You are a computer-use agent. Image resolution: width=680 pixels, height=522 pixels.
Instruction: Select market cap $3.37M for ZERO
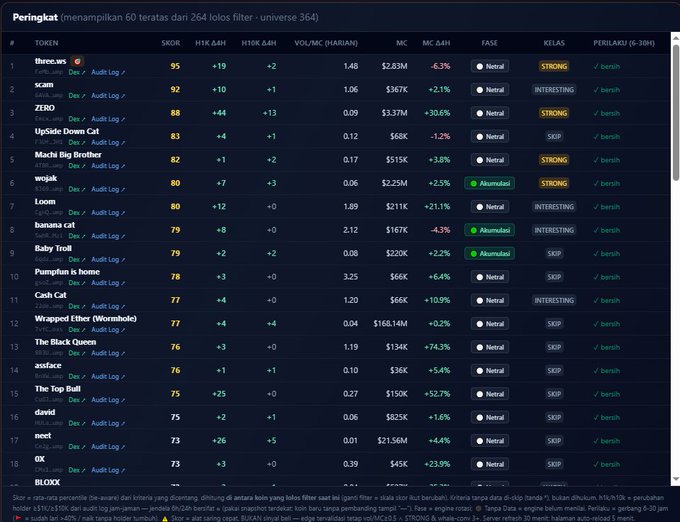pyautogui.click(x=394, y=113)
